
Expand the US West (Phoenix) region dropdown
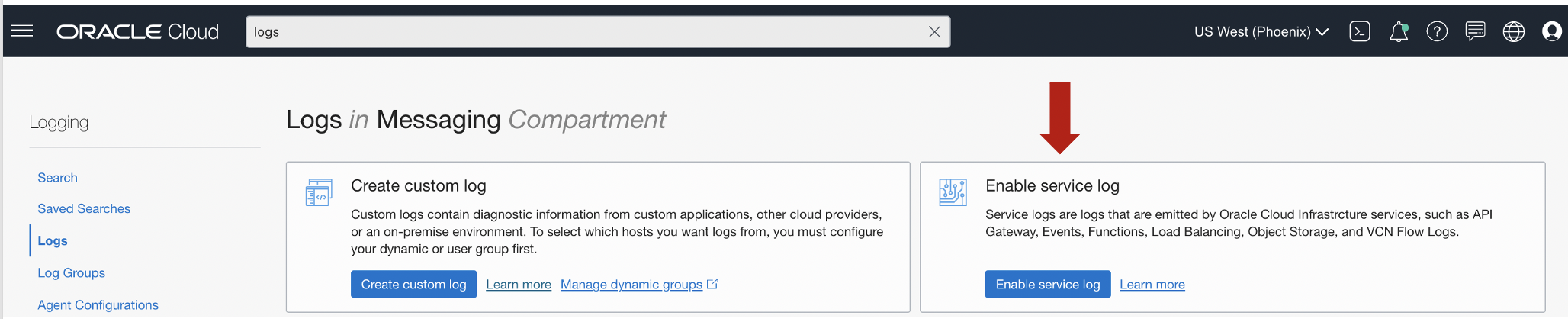[x=1261, y=32]
